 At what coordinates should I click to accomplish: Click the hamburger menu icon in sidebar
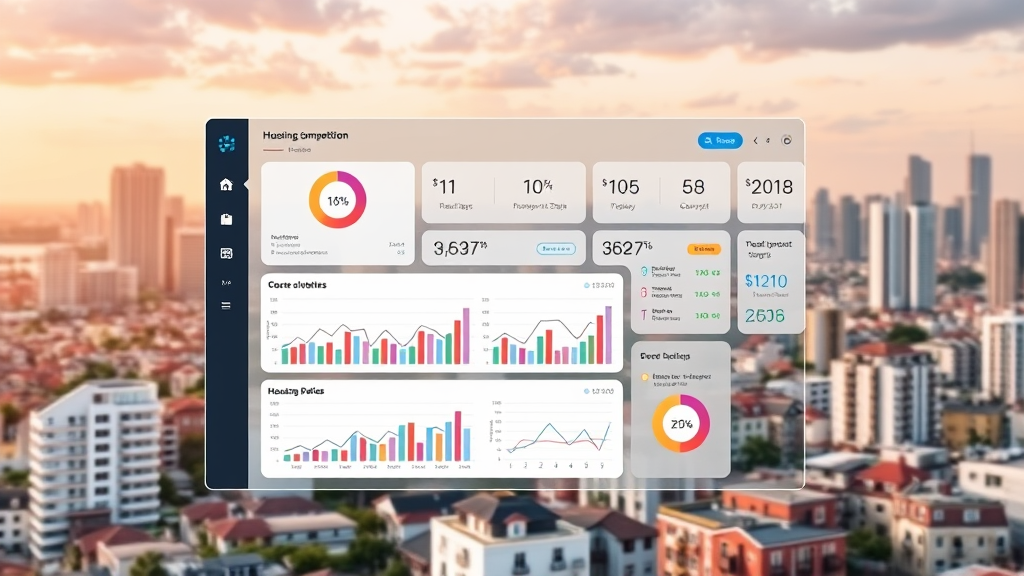pyautogui.click(x=226, y=305)
